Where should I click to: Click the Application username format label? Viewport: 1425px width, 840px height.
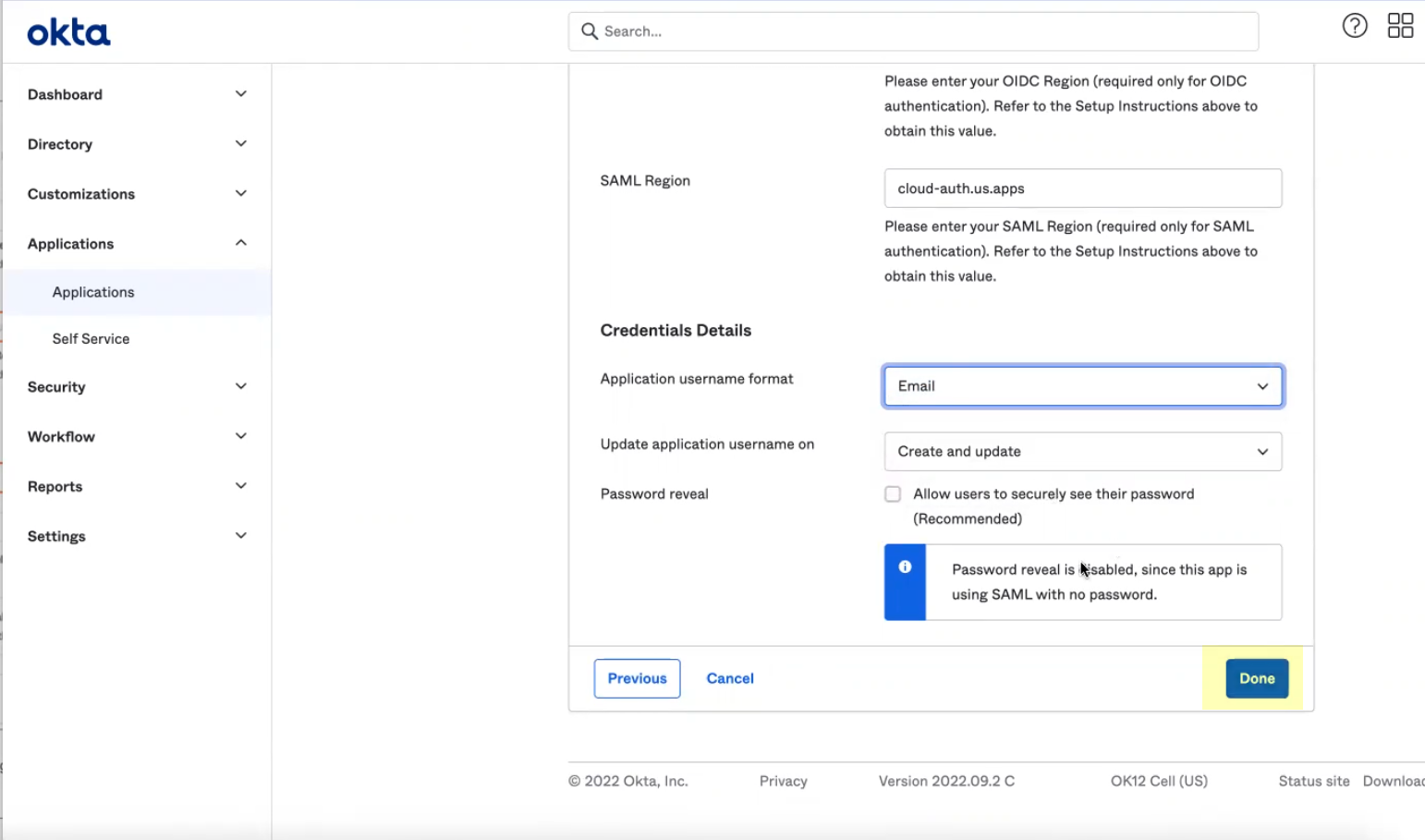(697, 379)
